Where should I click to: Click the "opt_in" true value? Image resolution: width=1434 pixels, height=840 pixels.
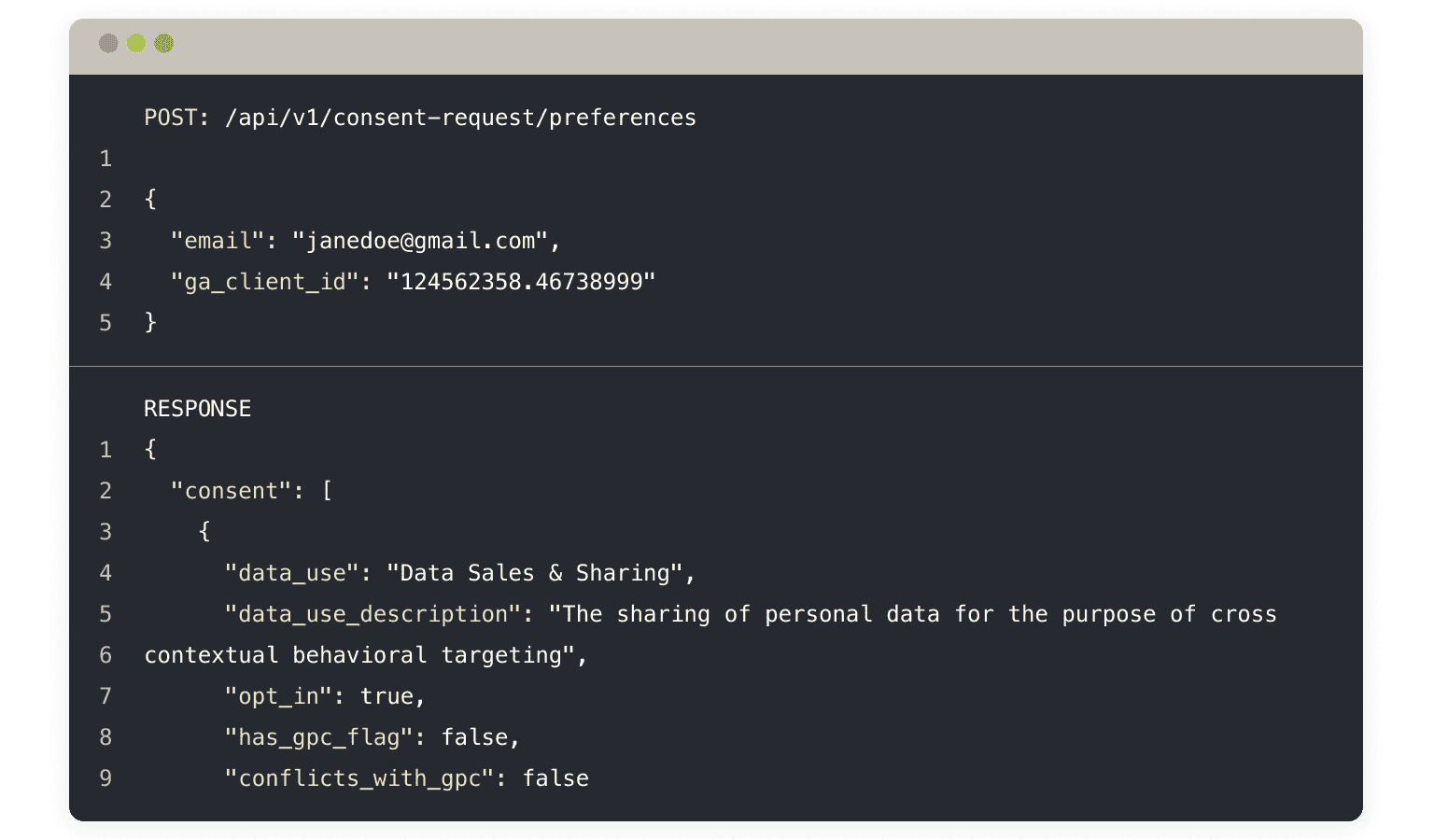(x=387, y=696)
